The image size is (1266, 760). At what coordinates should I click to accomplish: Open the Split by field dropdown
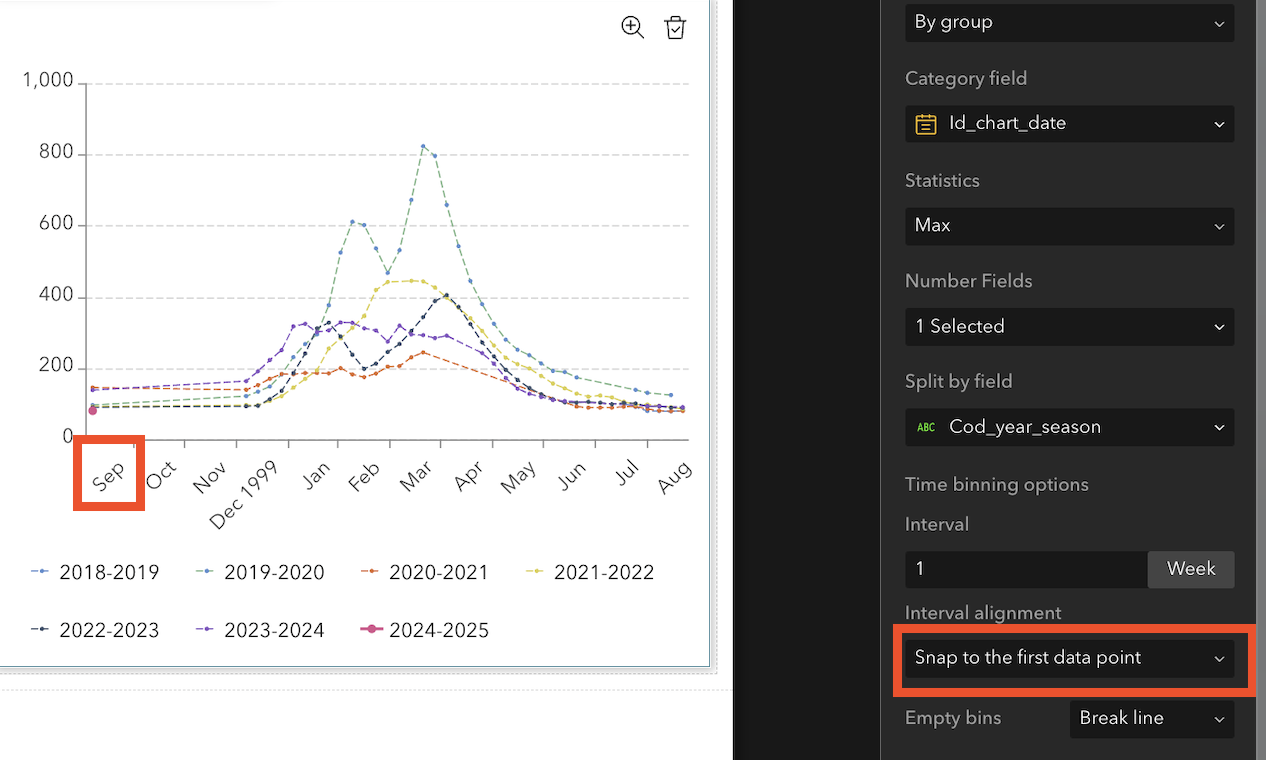click(1068, 427)
